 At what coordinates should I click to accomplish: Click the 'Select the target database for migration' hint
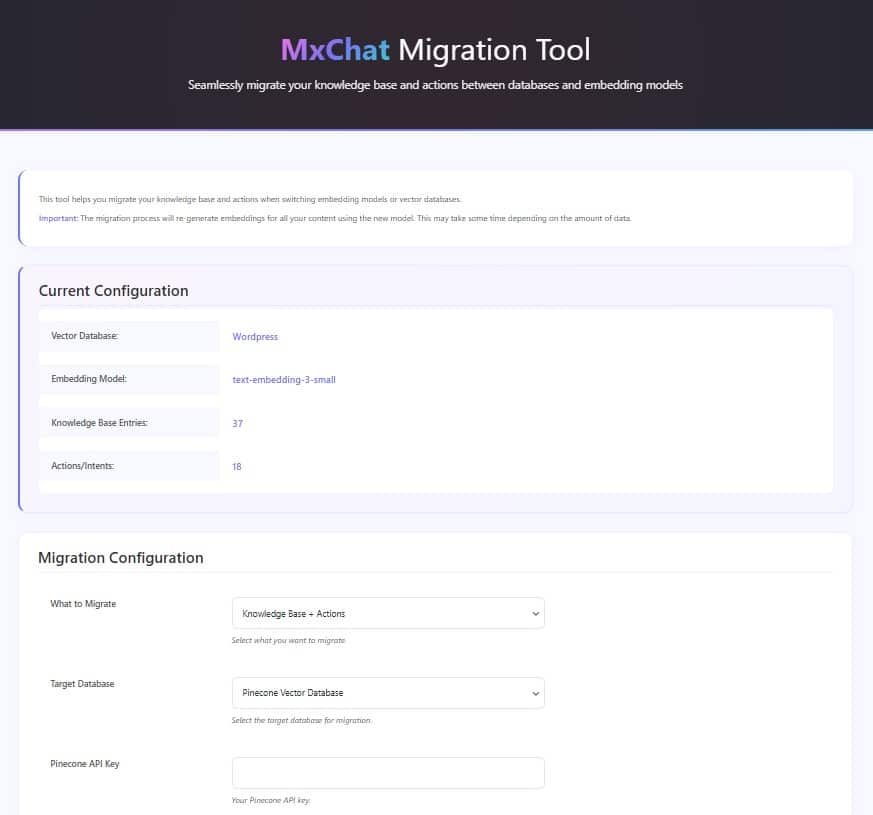click(x=301, y=720)
